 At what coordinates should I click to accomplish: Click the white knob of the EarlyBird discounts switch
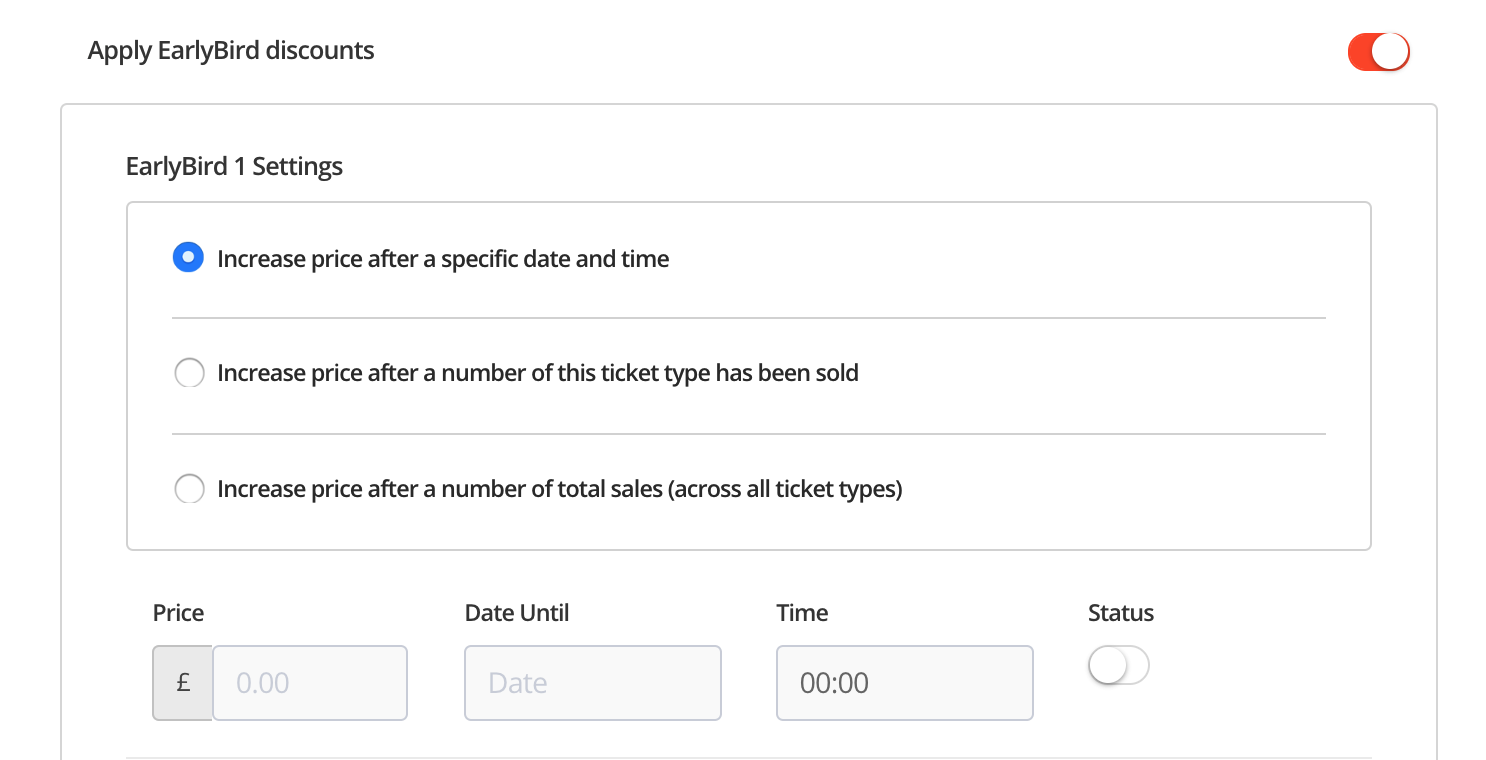click(x=1390, y=52)
